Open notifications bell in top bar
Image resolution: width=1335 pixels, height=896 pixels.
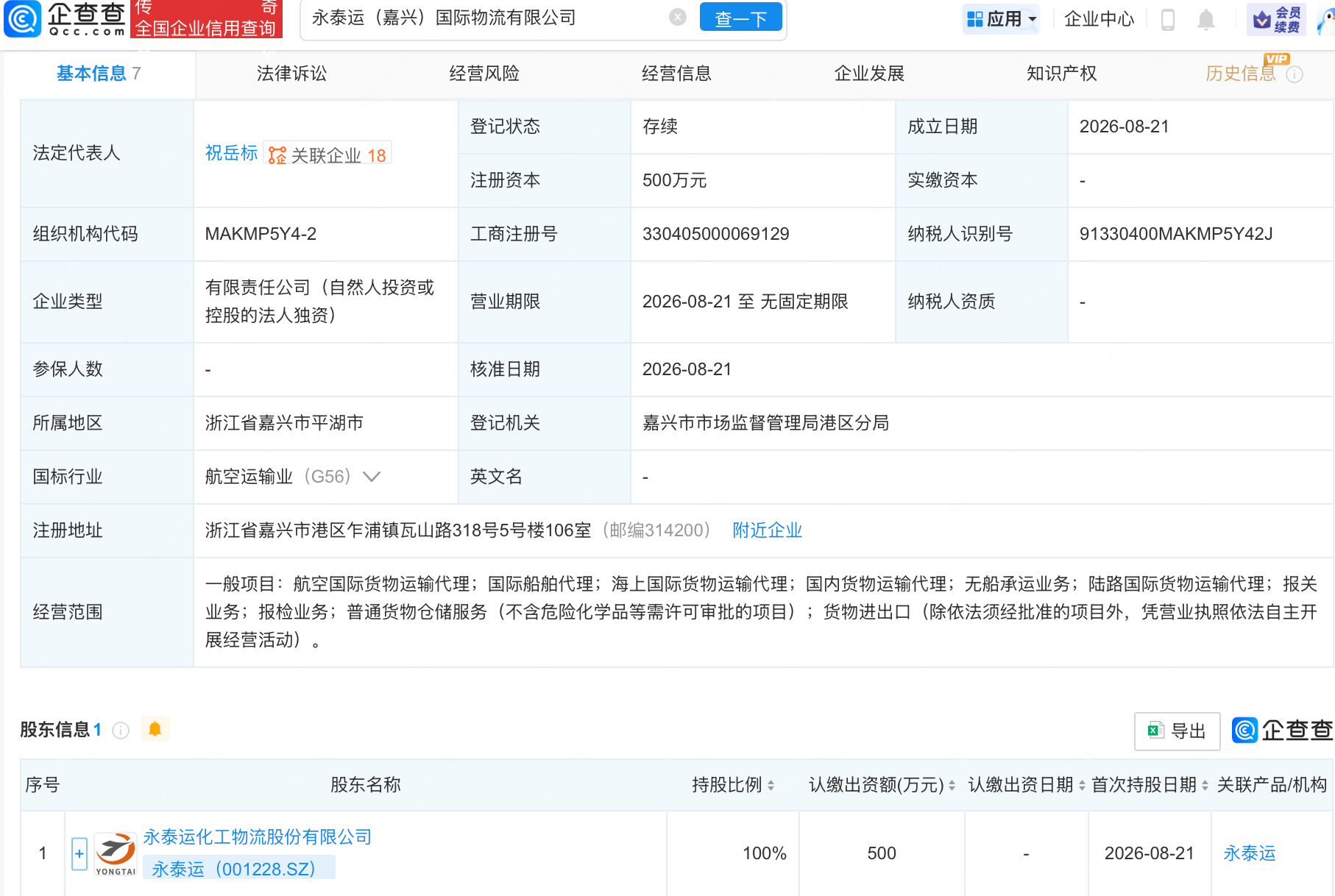1205,19
